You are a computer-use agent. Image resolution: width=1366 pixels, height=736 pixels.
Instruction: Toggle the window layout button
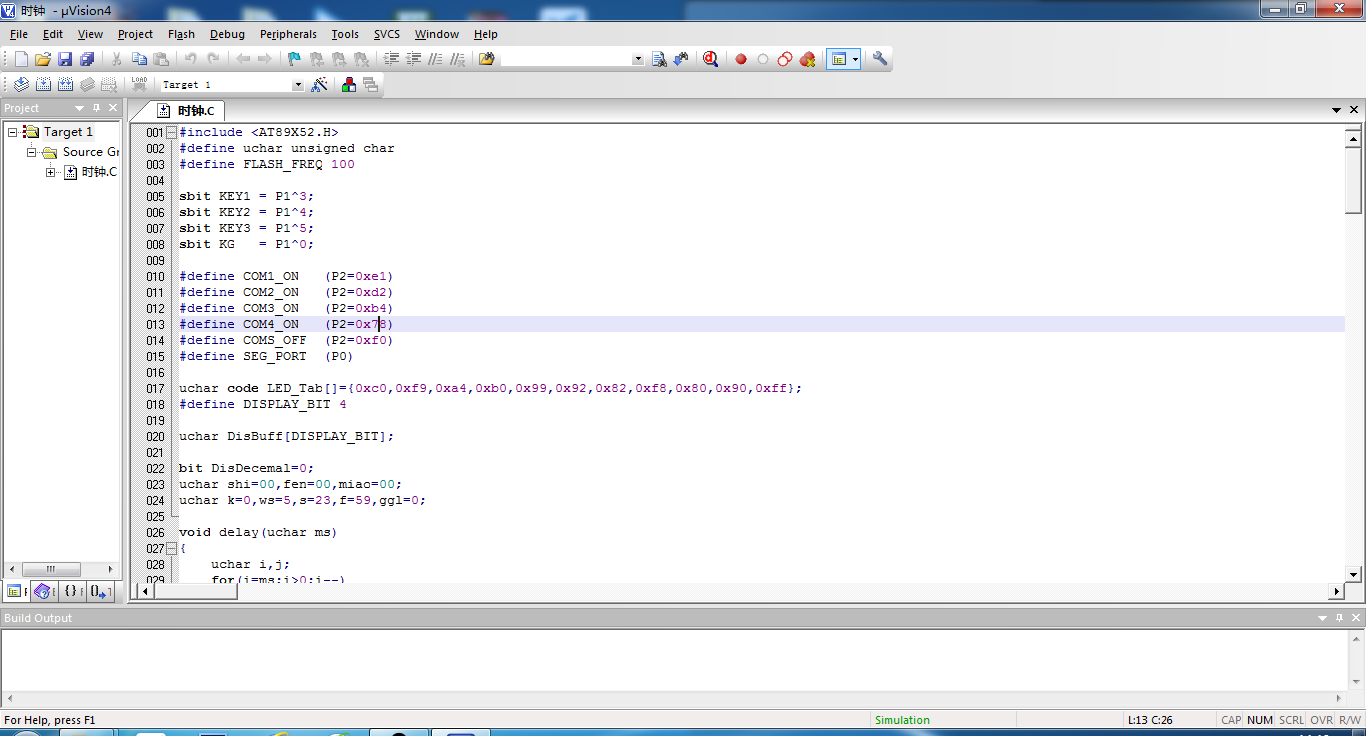pyautogui.click(x=838, y=59)
